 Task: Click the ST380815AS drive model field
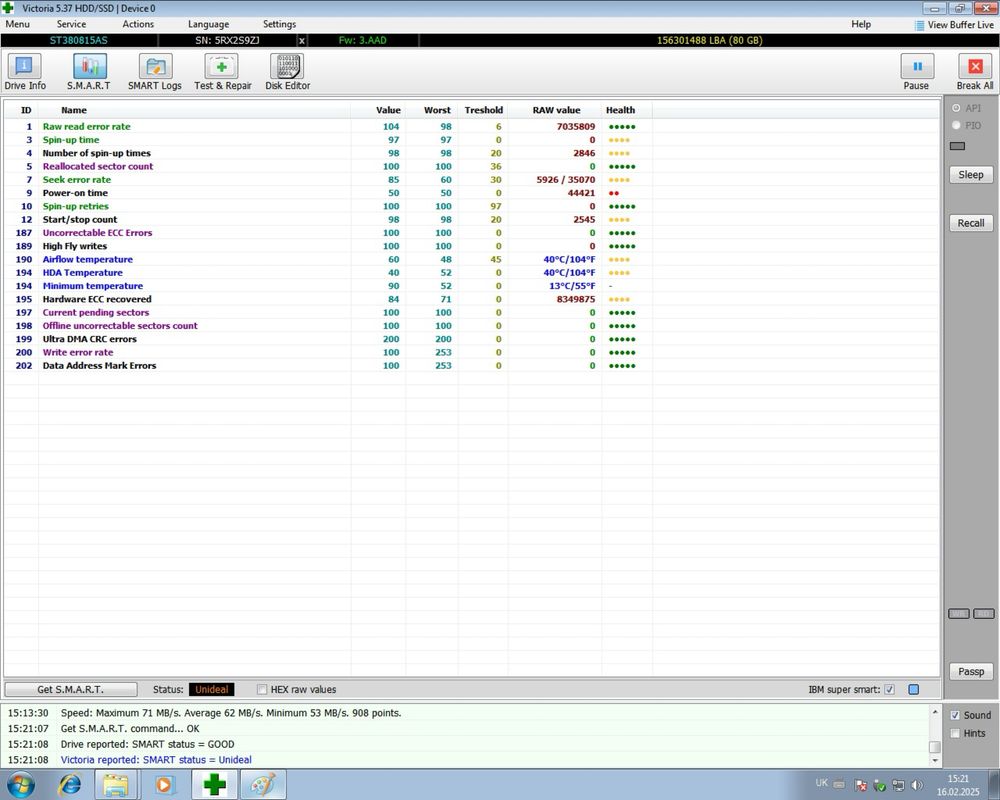[x=79, y=41]
